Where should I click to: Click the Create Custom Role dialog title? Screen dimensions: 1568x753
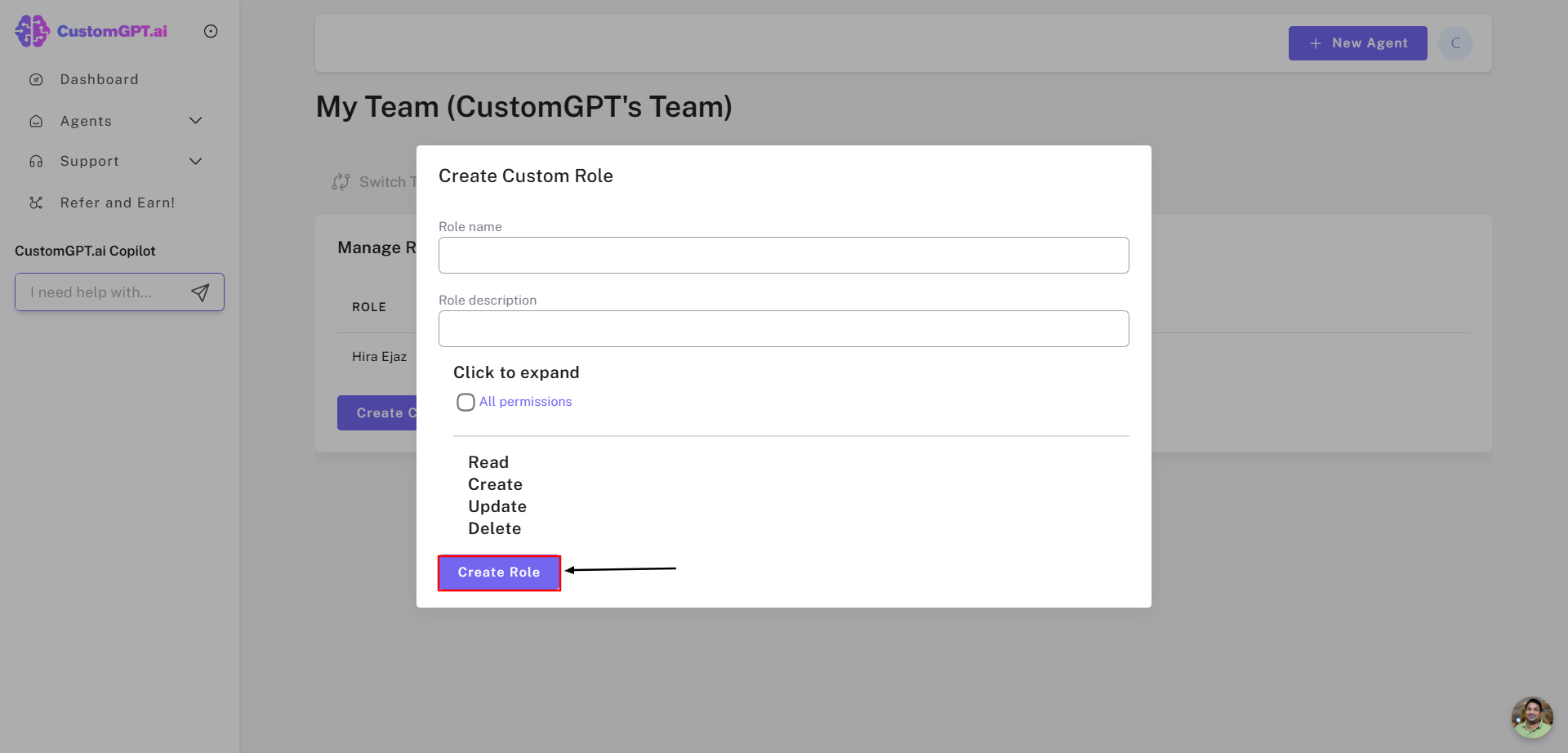click(526, 176)
